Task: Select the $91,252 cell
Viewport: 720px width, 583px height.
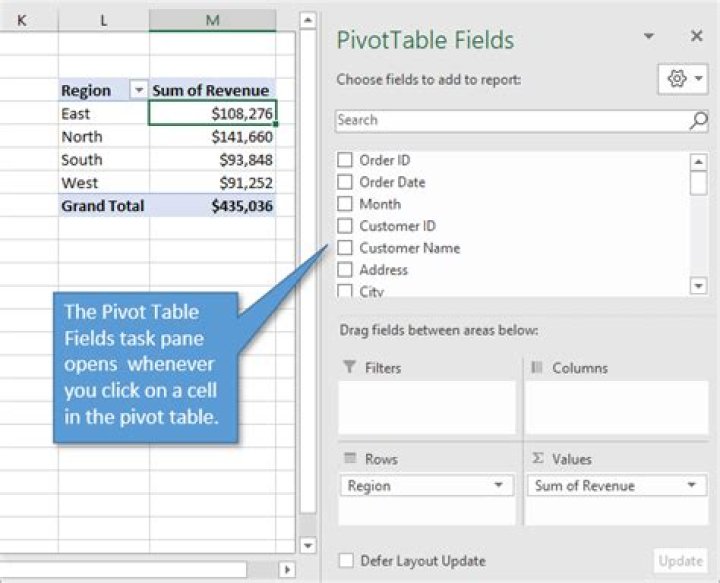Action: [213, 182]
